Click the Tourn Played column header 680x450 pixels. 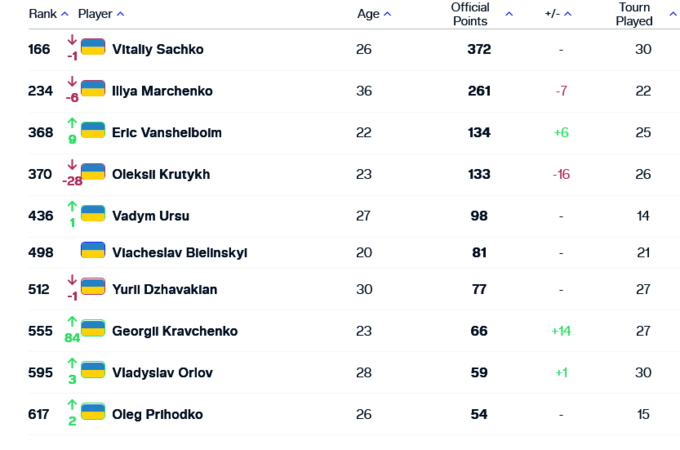click(x=634, y=14)
